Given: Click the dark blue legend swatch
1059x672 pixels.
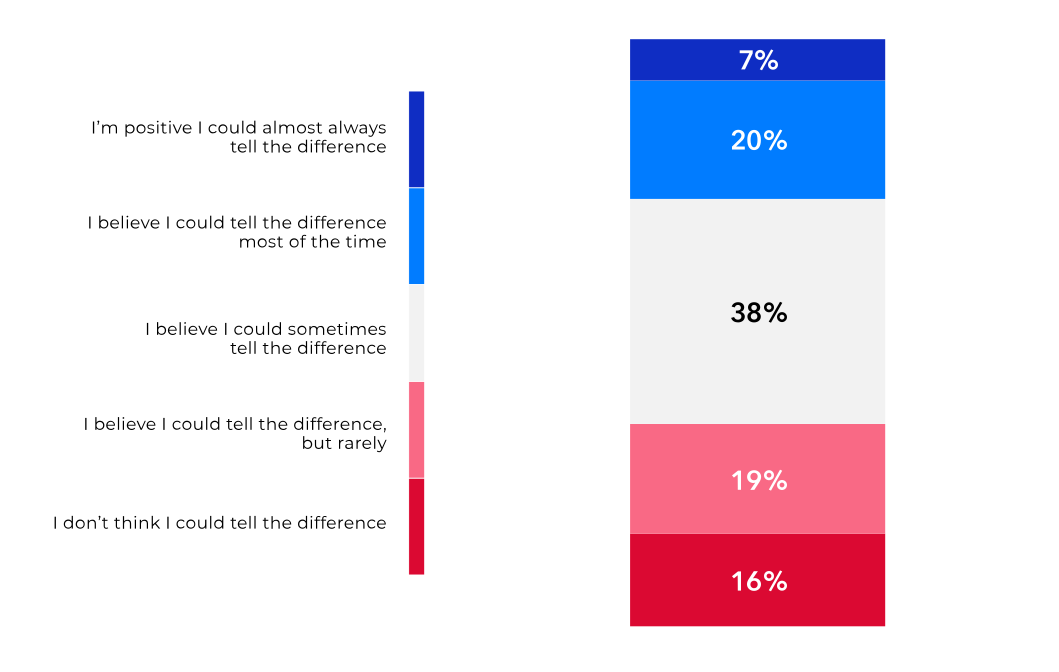Looking at the screenshot, I should pos(416,139).
